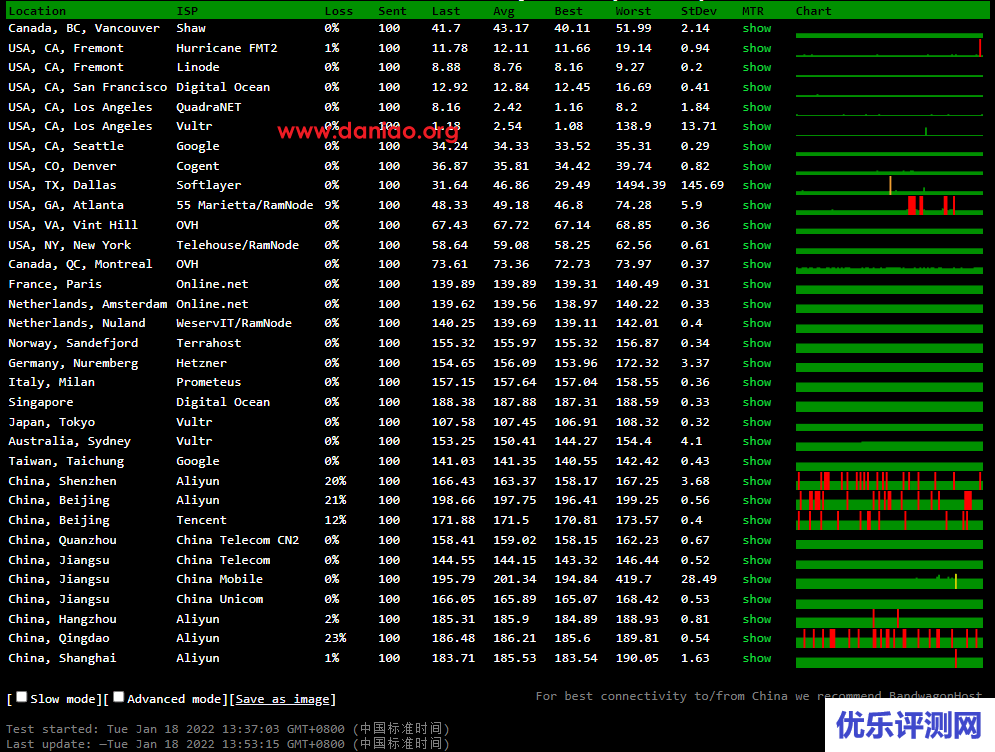Screen dimensions: 995x752
Task: Click the '55 Marietta/RamNode' ISP cell
Action: (244, 205)
